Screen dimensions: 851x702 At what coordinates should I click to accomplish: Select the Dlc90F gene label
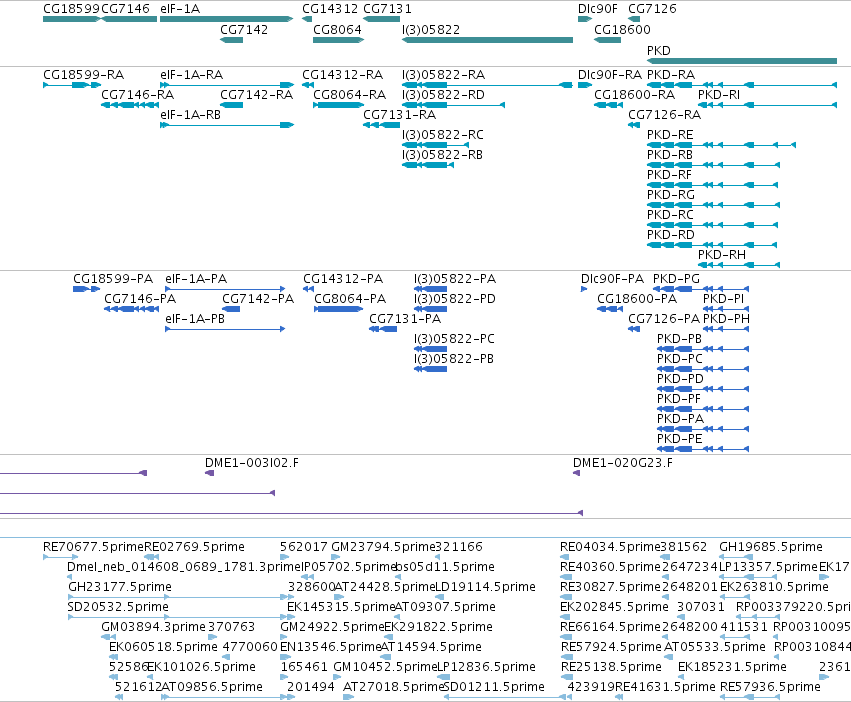598,9
